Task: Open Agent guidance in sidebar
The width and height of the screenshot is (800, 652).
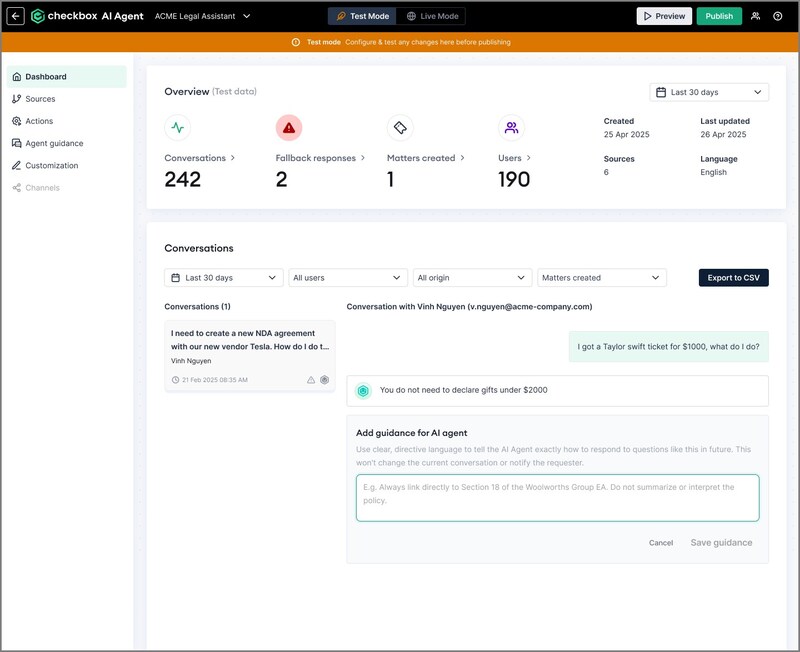Action: [x=67, y=143]
